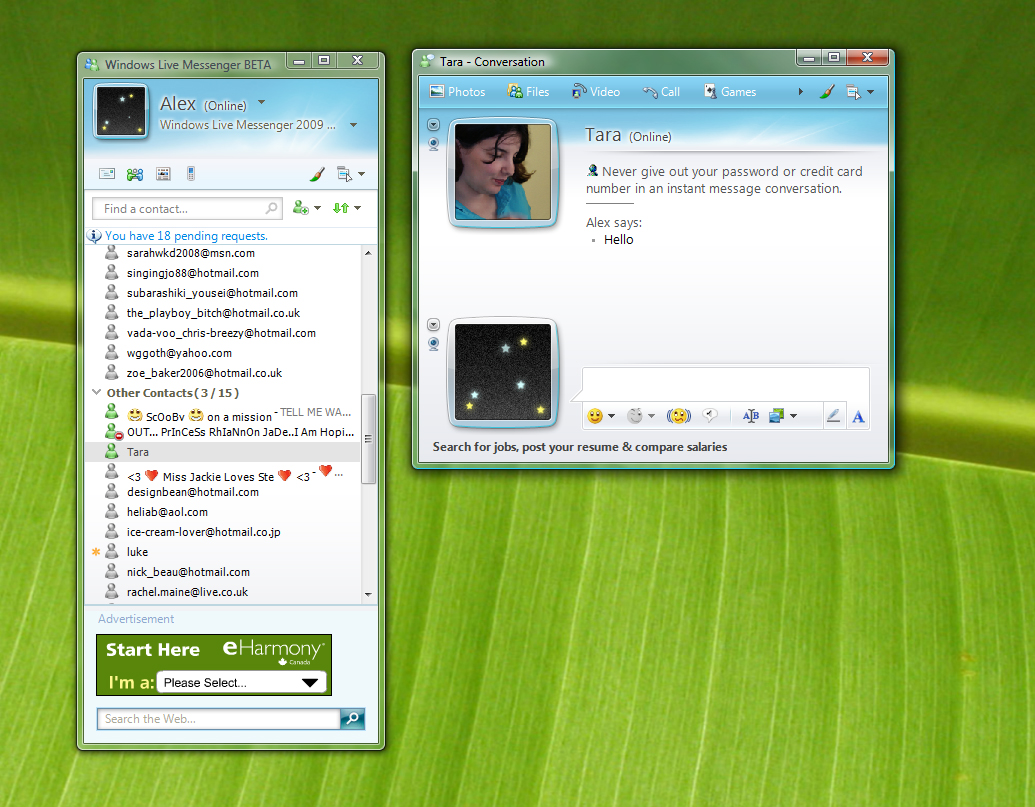This screenshot has height=807, width=1035.
Task: Select contact Tara in the contact list
Action: 137,451
